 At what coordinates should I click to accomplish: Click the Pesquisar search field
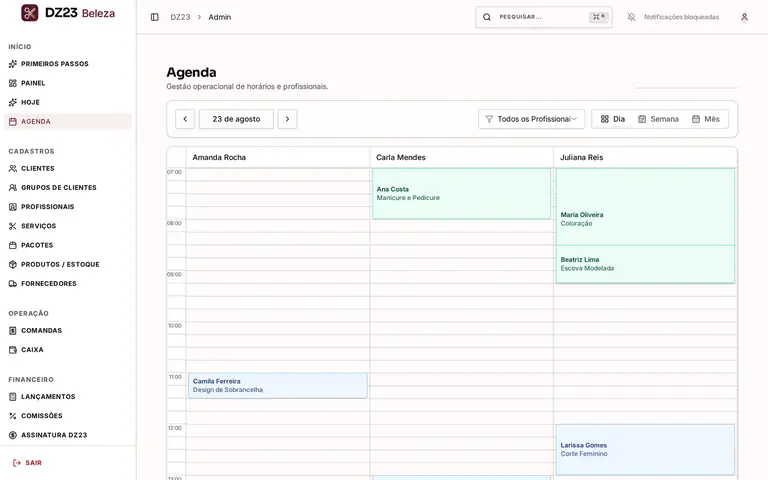(x=544, y=17)
